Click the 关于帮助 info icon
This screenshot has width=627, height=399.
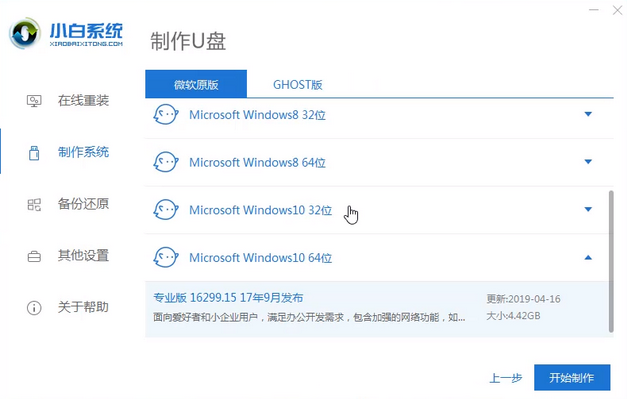click(x=34, y=308)
